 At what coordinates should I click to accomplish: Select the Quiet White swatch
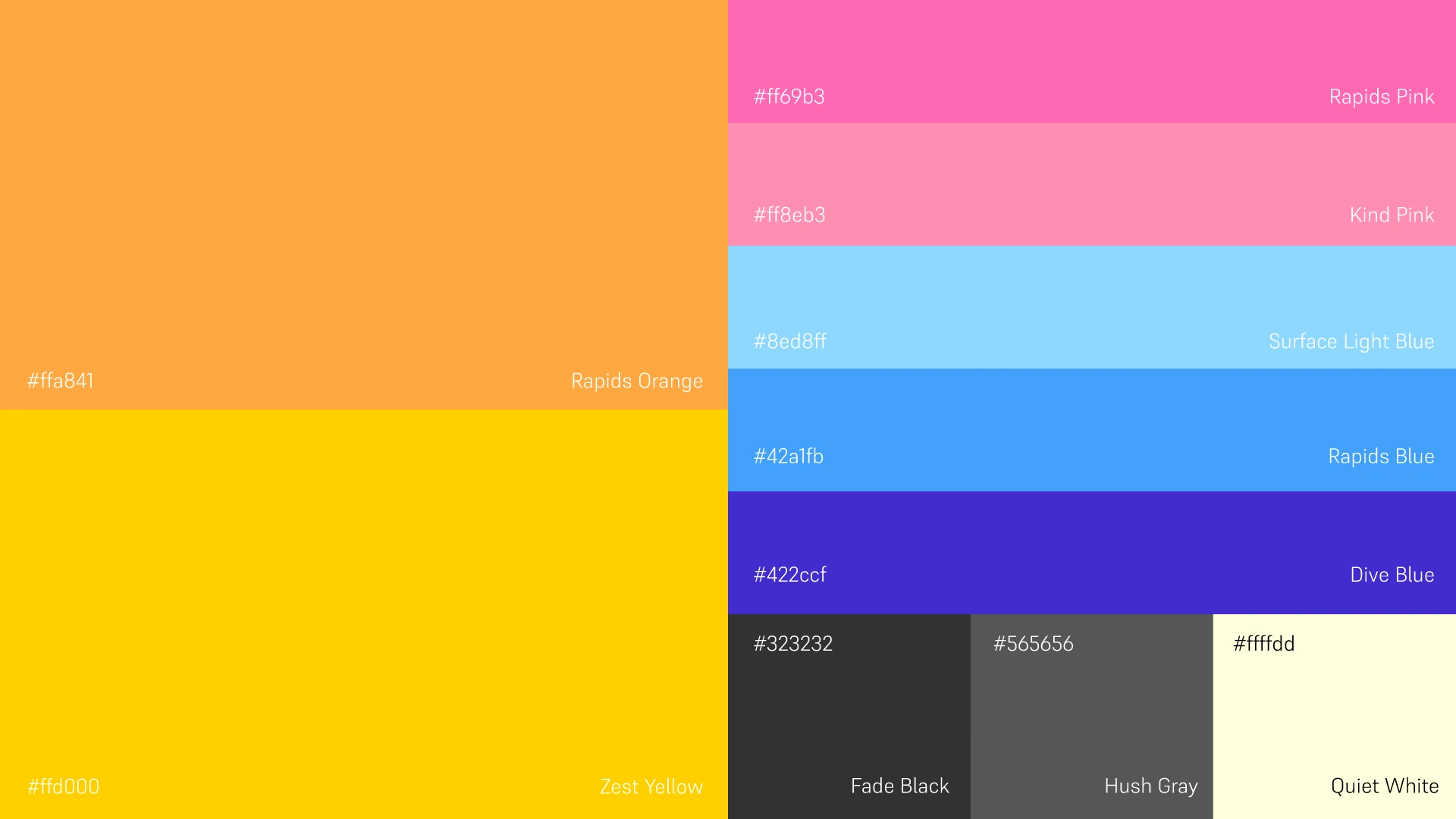coord(1335,717)
